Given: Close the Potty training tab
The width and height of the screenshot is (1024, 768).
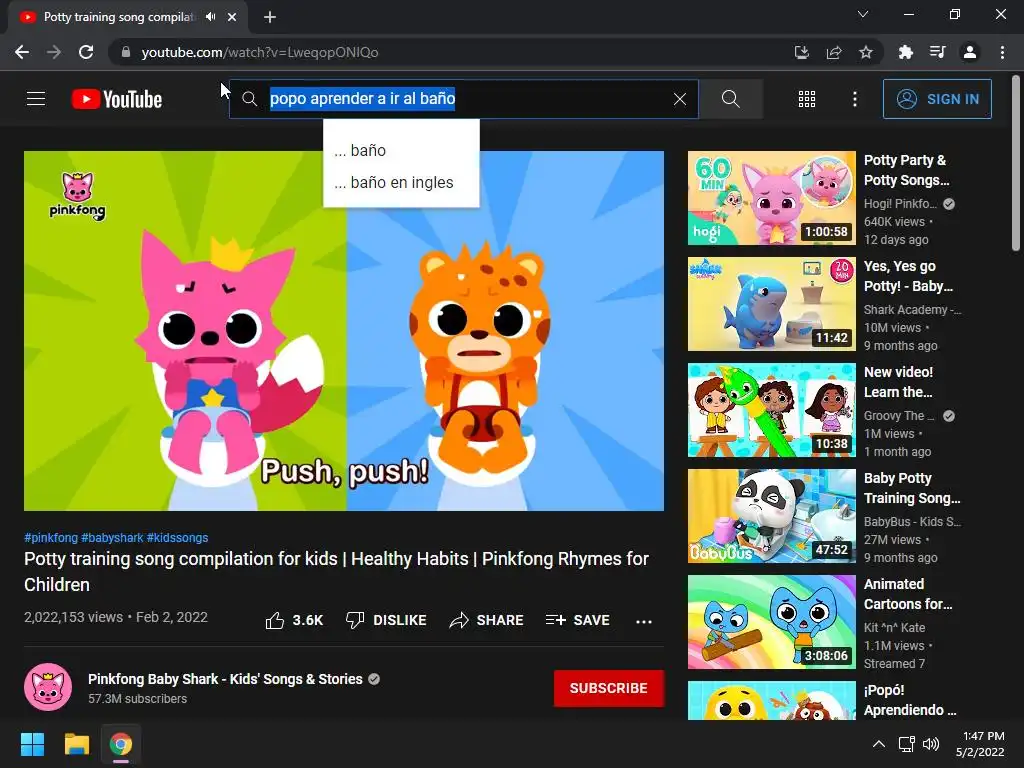Looking at the screenshot, I should (232, 17).
